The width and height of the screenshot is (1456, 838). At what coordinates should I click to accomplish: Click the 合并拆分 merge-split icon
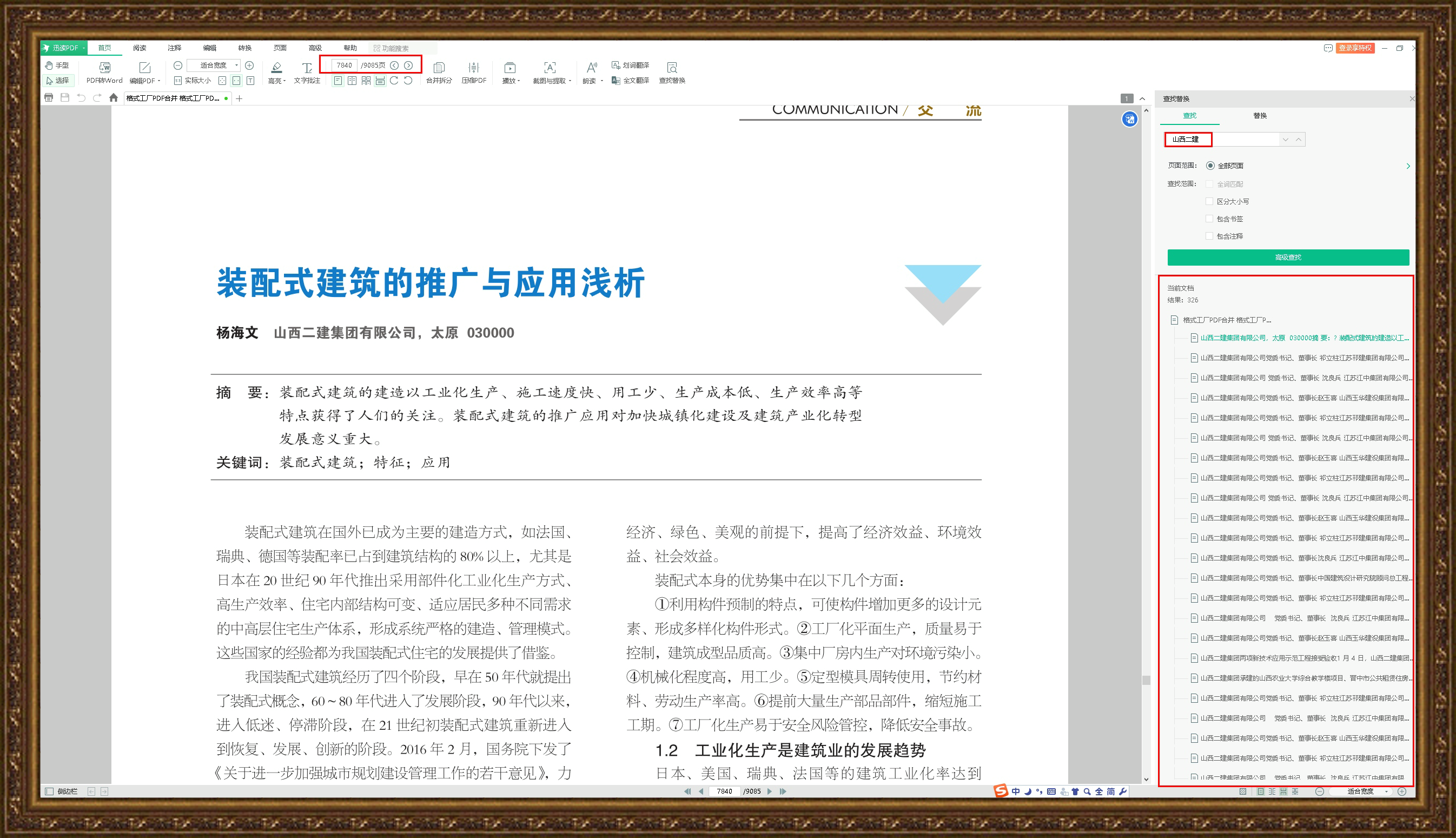[x=439, y=68]
